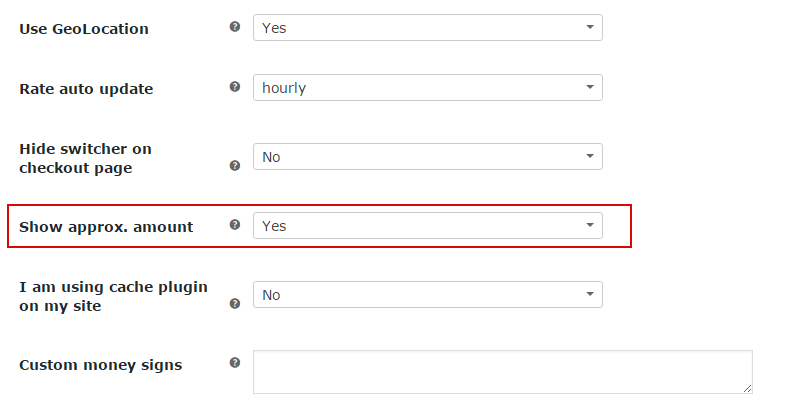Expand the cache plugin on my site dropdown
799x407 pixels.
428,294
